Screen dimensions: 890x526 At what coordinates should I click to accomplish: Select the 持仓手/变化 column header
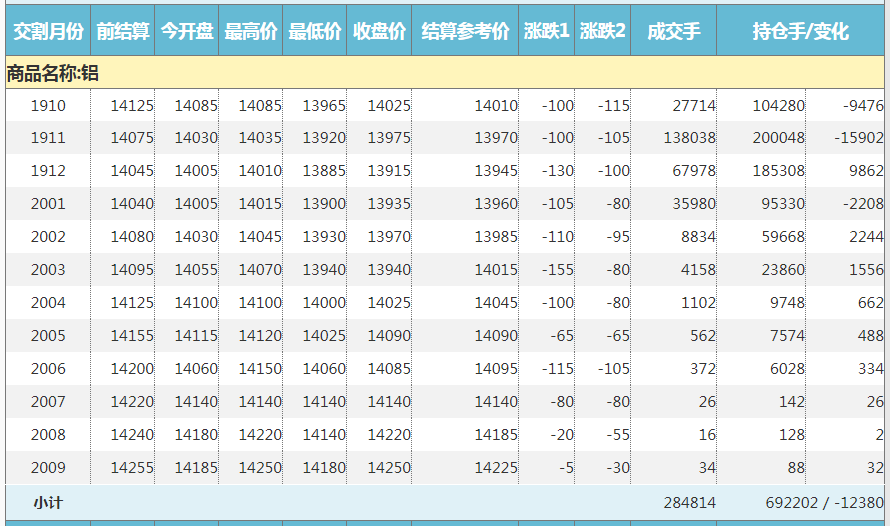point(801,32)
